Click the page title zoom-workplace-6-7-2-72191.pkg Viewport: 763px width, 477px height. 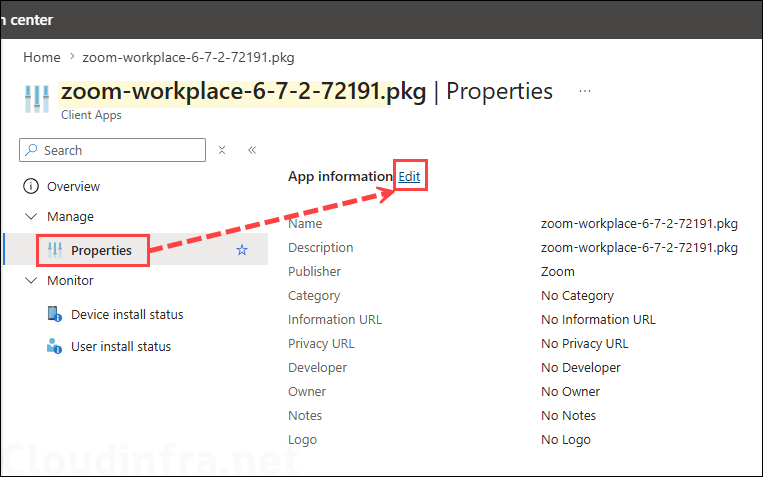(x=243, y=92)
